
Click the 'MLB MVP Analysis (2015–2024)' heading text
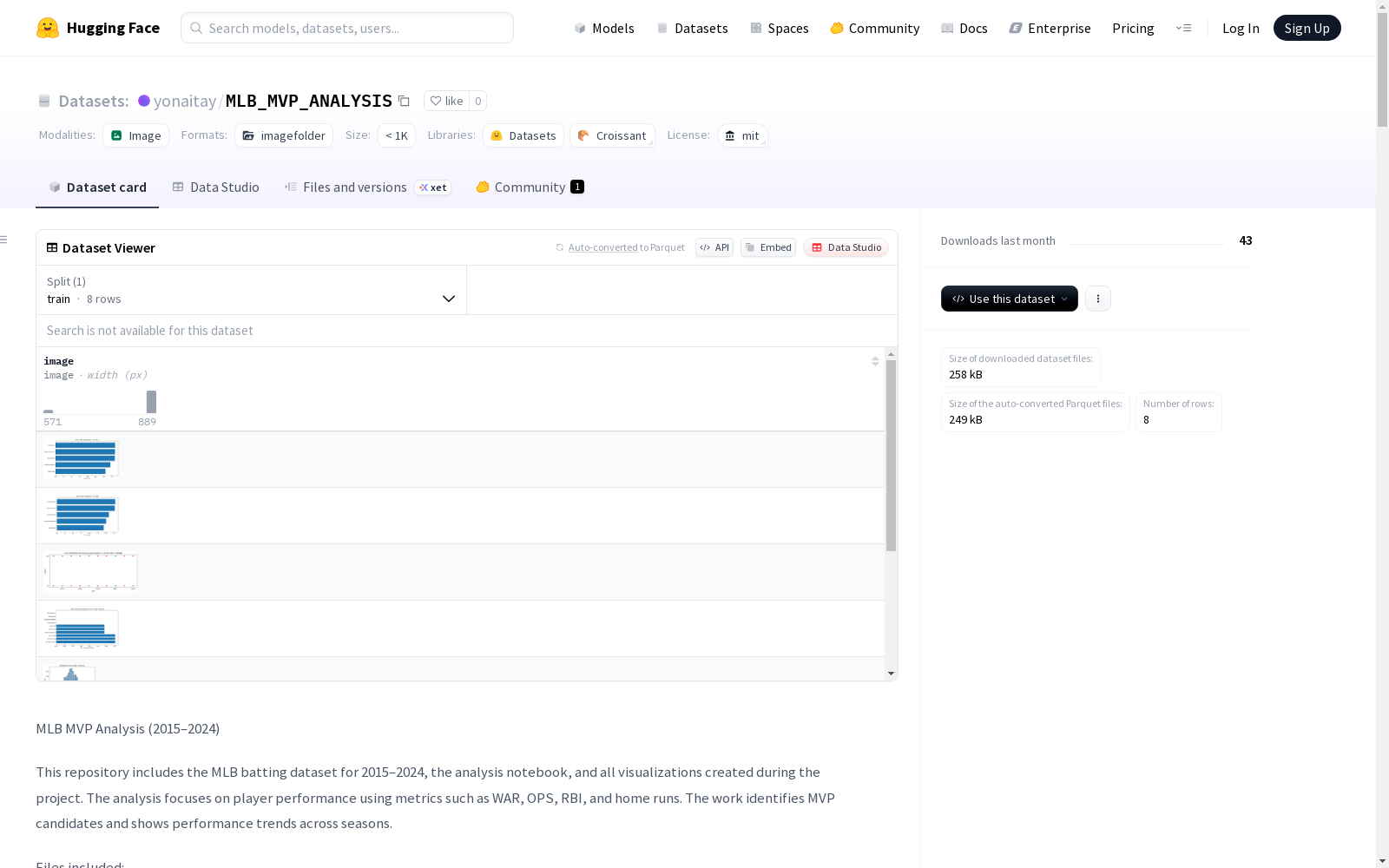tap(128, 729)
